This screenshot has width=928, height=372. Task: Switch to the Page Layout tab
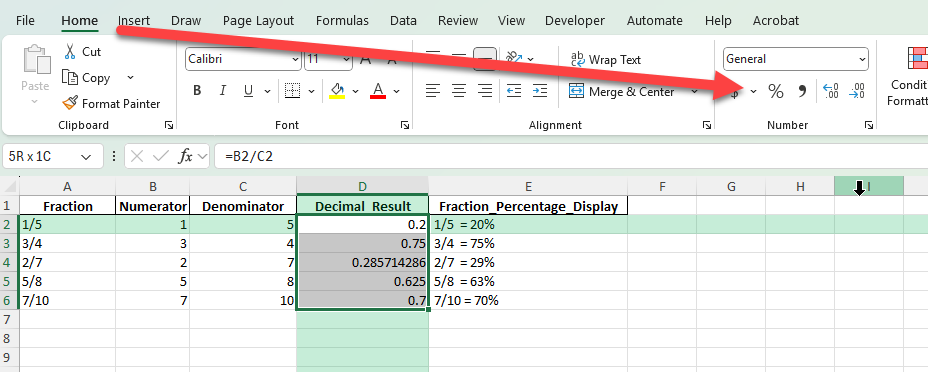258,21
